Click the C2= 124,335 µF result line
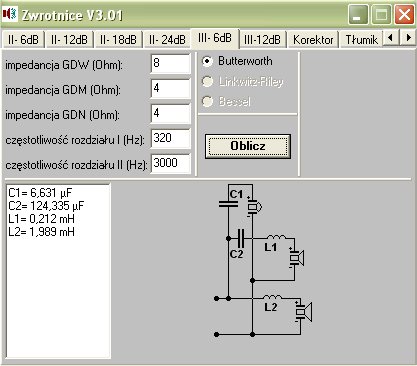The image size is (417, 366). point(46,206)
